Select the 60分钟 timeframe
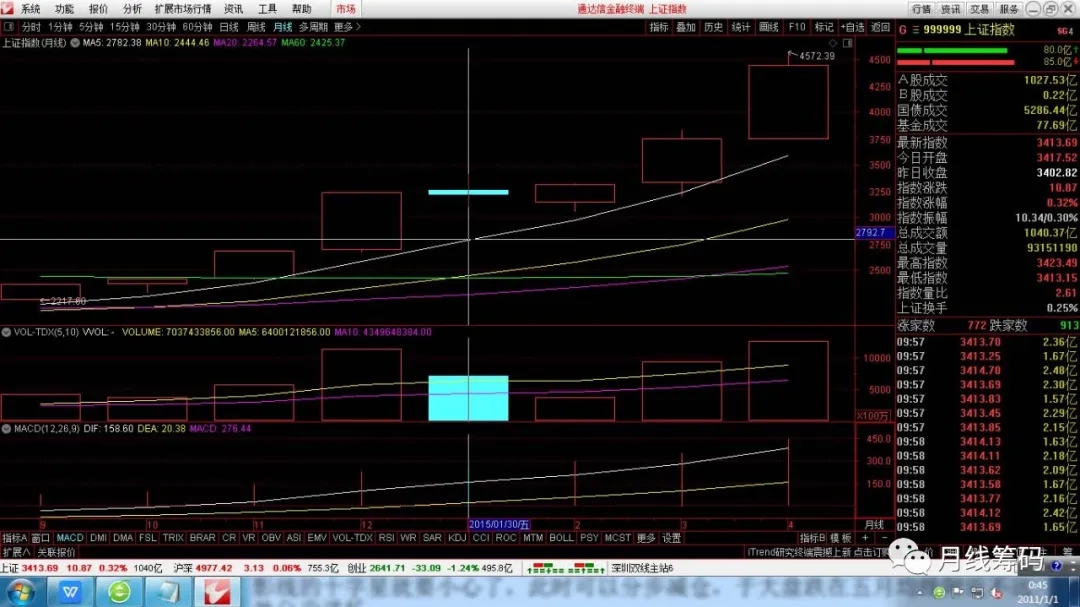The width and height of the screenshot is (1080, 607). pyautogui.click(x=197, y=27)
